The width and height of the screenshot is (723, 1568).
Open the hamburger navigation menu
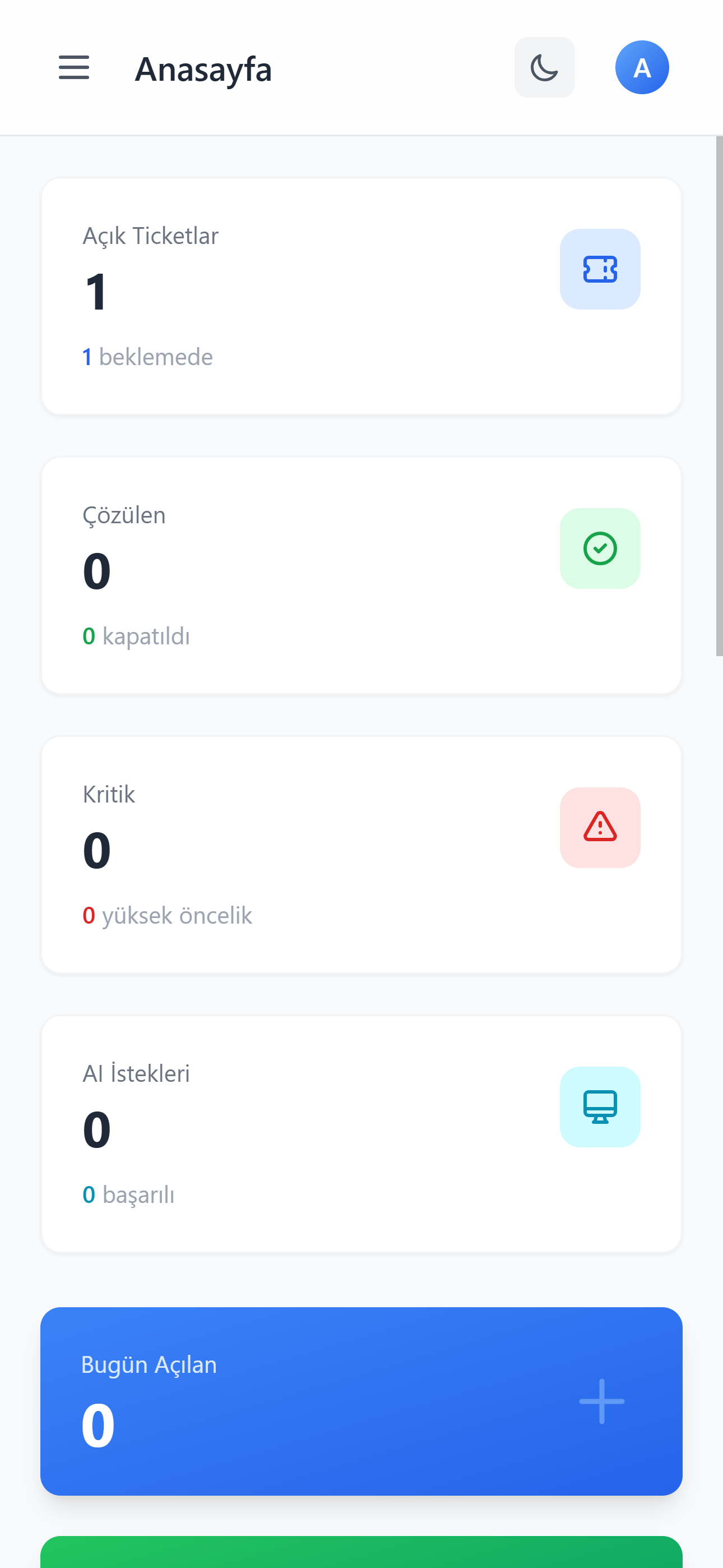[73, 67]
